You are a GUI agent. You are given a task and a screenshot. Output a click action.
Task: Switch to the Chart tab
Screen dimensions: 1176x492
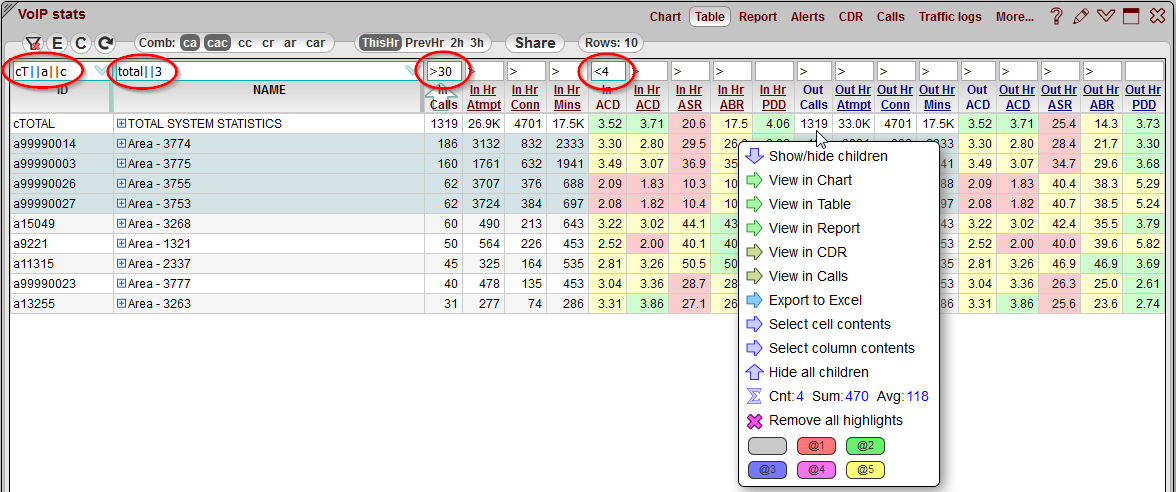(665, 16)
